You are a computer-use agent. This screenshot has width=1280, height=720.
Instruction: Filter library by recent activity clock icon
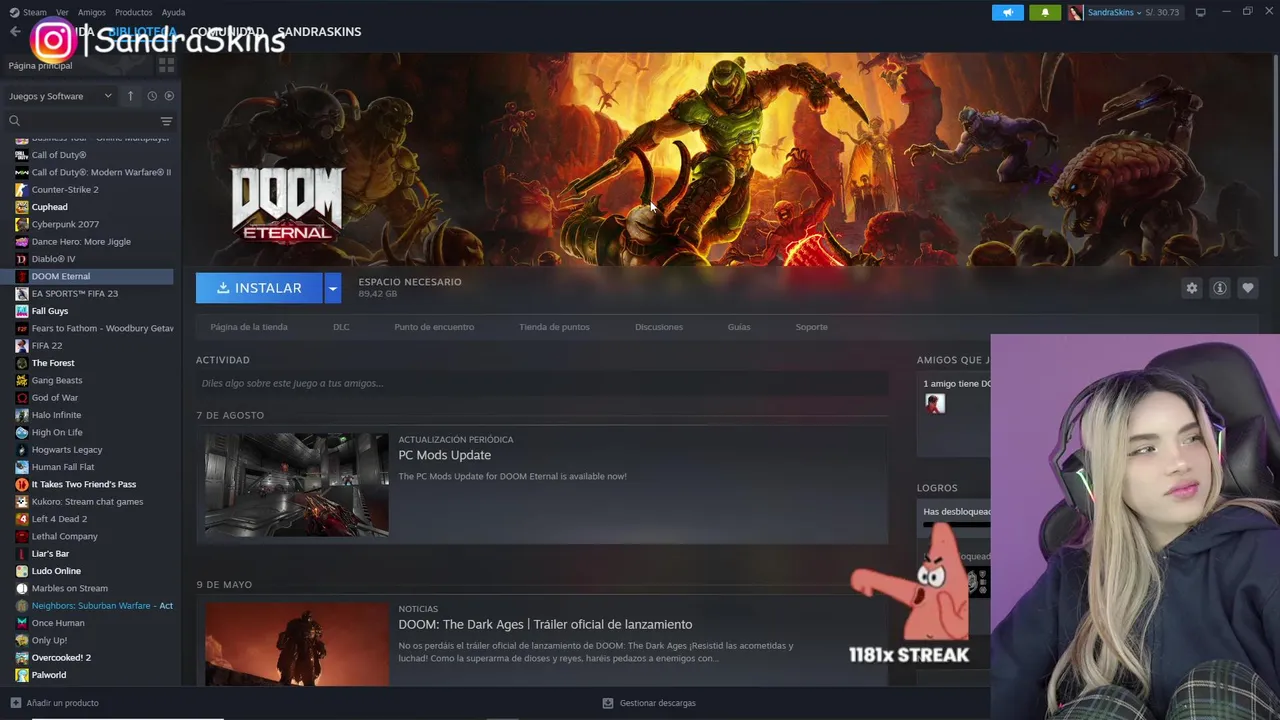click(152, 96)
